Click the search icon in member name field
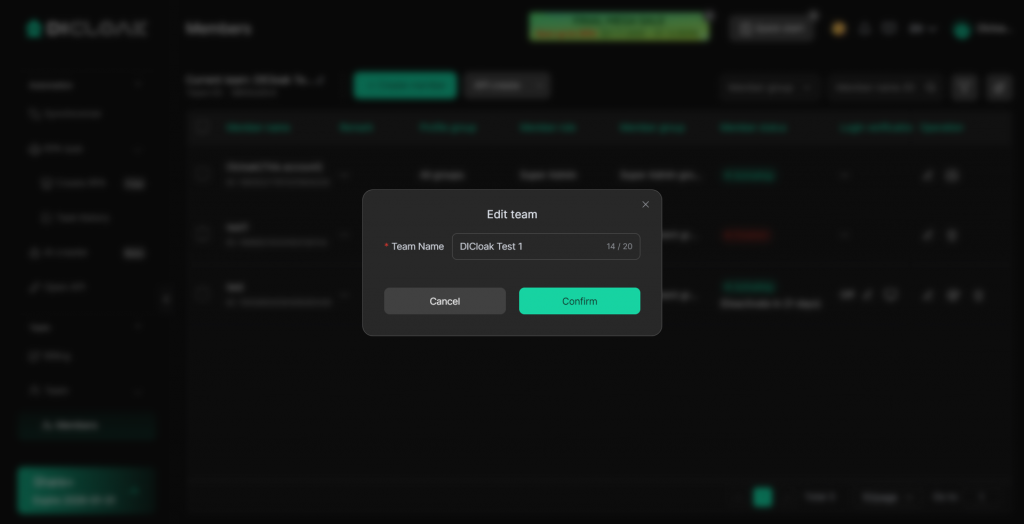This screenshot has height=524, width=1024. (931, 87)
